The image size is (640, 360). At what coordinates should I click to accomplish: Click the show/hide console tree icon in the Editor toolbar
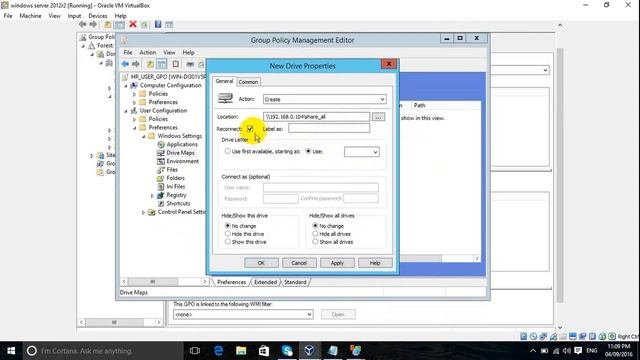[162, 64]
